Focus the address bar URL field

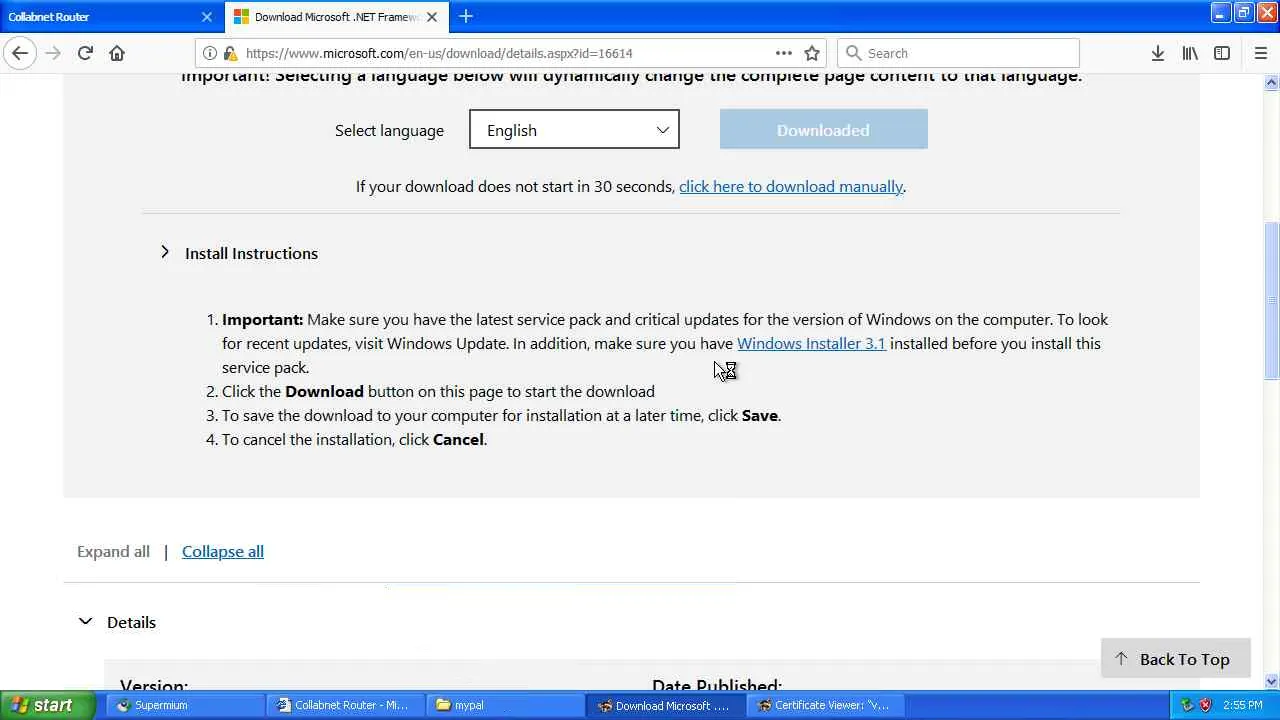[505, 53]
